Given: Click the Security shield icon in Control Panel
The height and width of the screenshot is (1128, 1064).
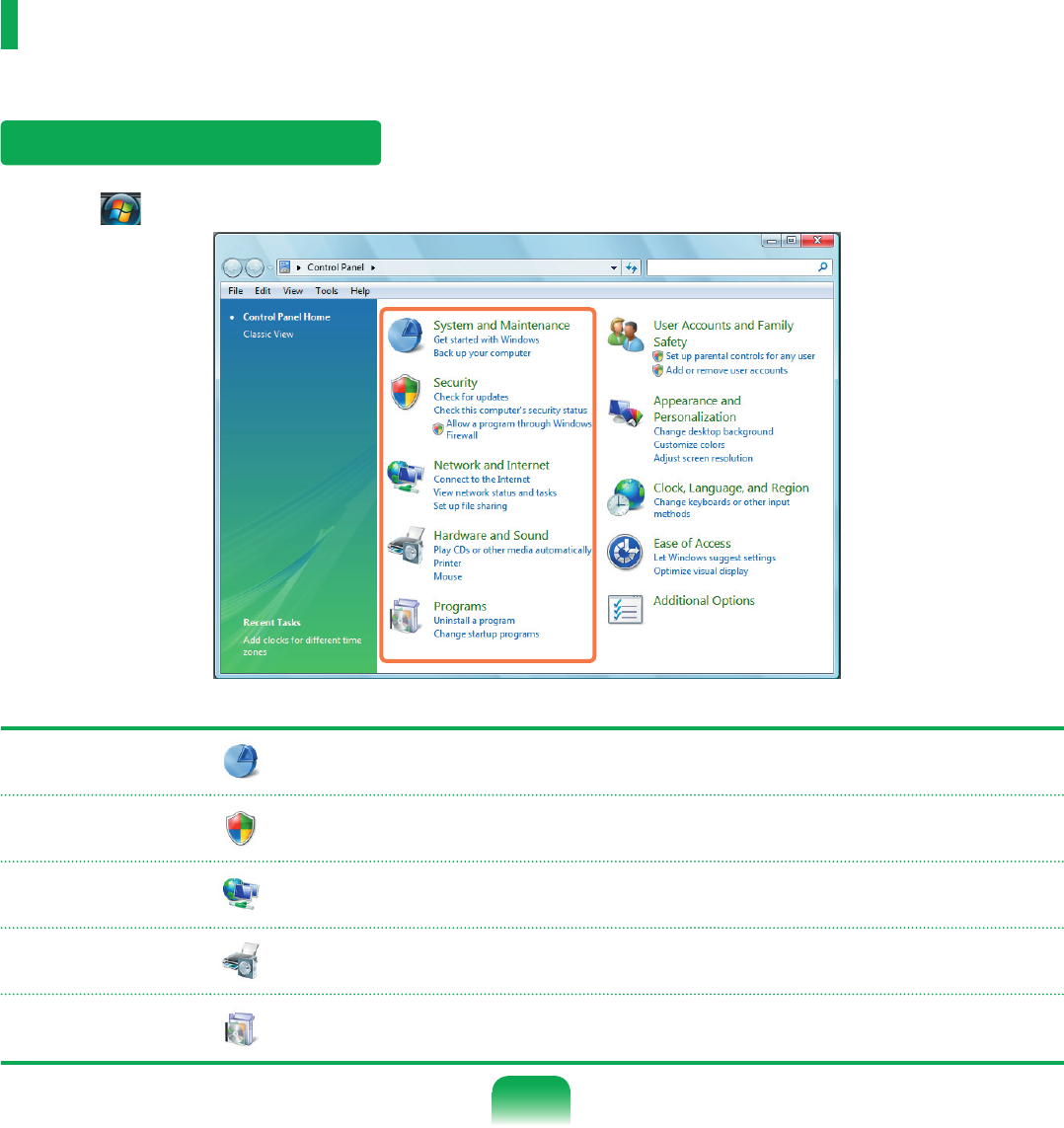Looking at the screenshot, I should pyautogui.click(x=406, y=392).
